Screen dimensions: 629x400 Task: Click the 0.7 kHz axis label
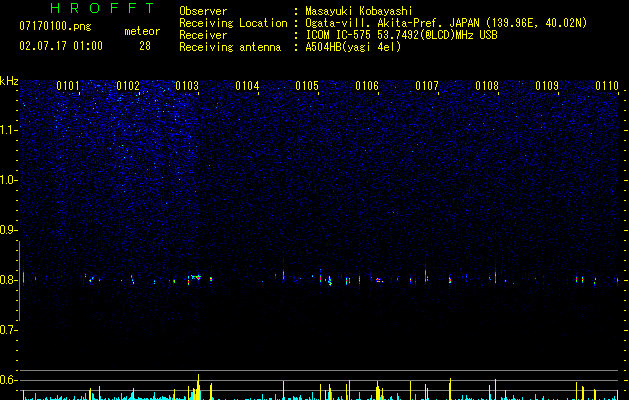pos(8,330)
